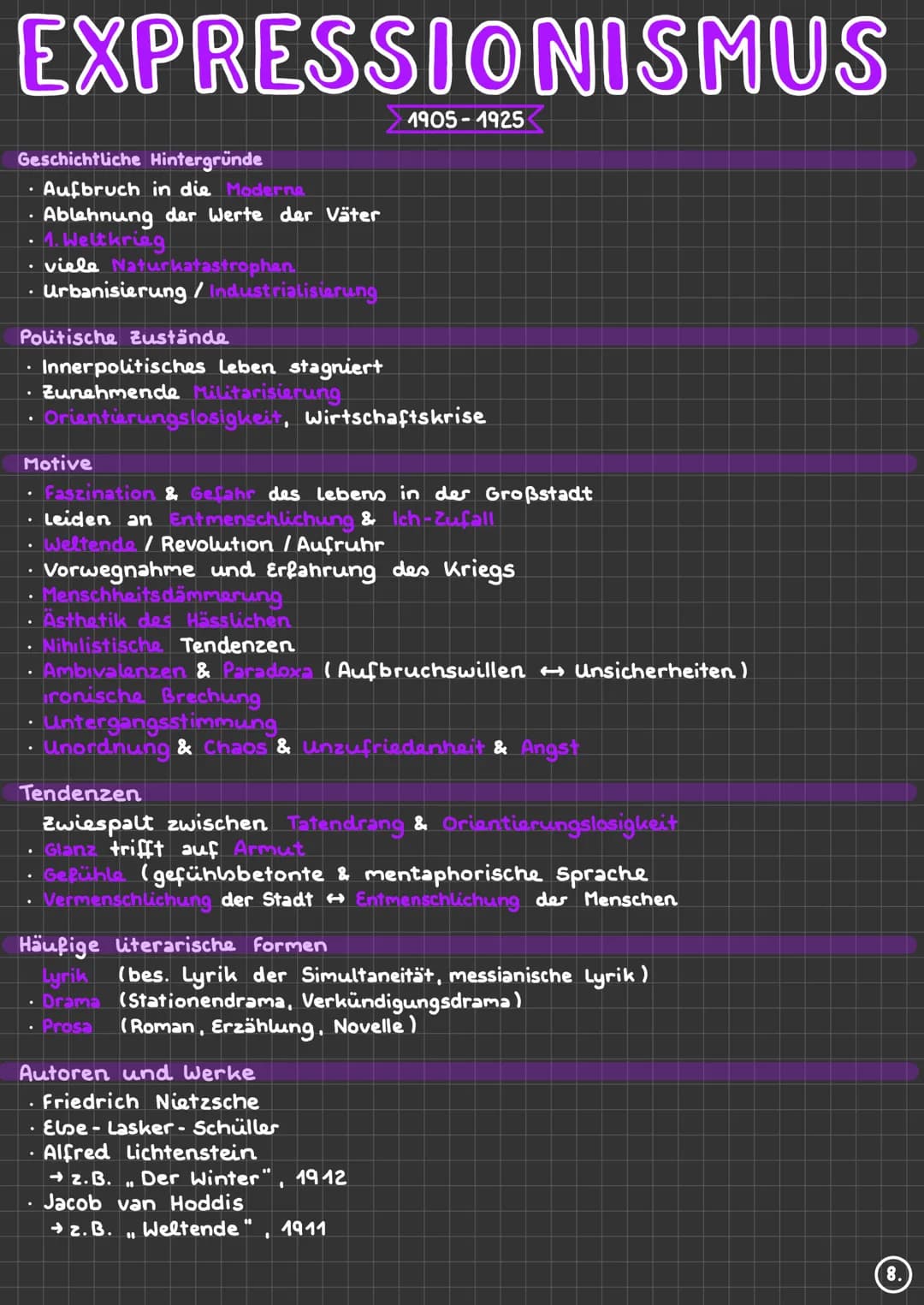
Task: Click the purple word 'Tatendrang'
Action: pyautogui.click(x=346, y=824)
